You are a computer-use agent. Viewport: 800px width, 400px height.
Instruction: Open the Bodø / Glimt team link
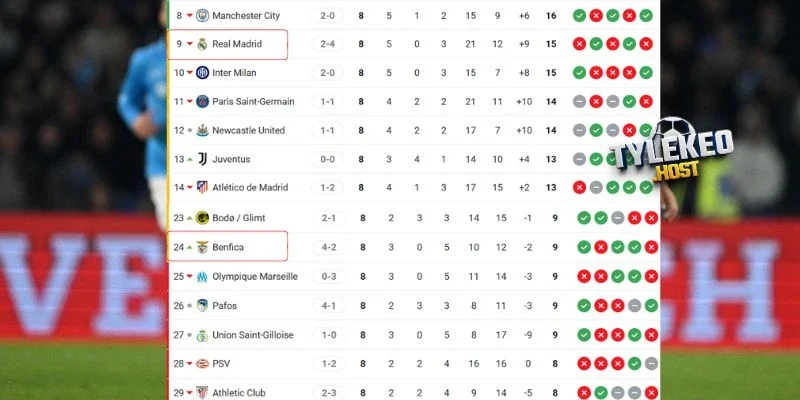pyautogui.click(x=240, y=218)
